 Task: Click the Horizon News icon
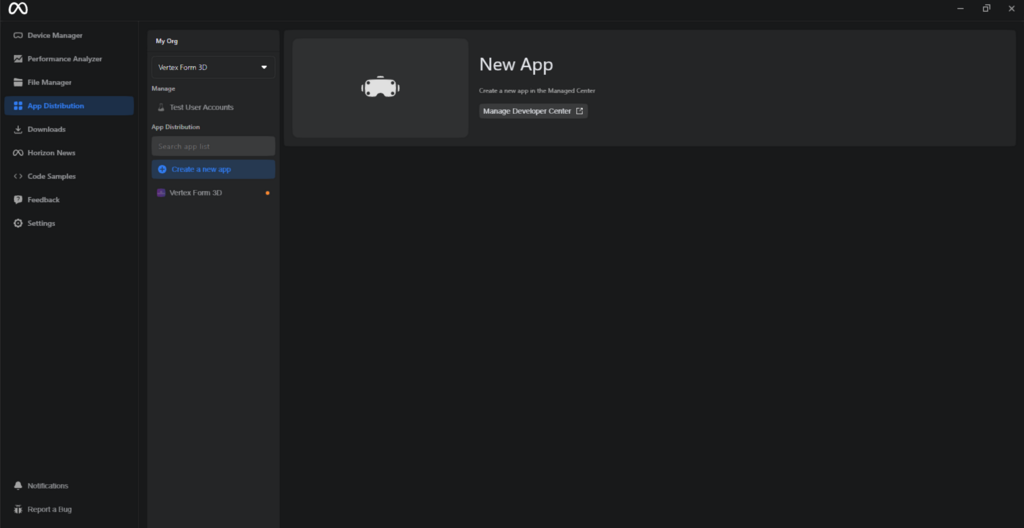18,153
